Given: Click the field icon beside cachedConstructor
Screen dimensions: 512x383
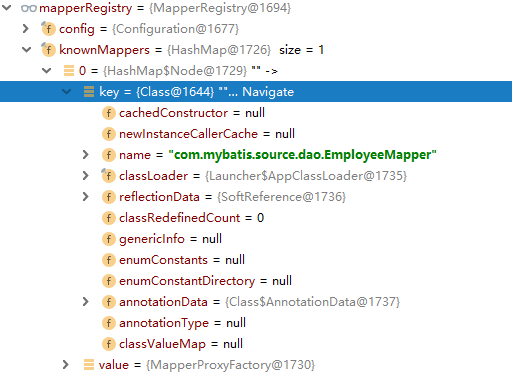Looking at the screenshot, I should coord(109,113).
